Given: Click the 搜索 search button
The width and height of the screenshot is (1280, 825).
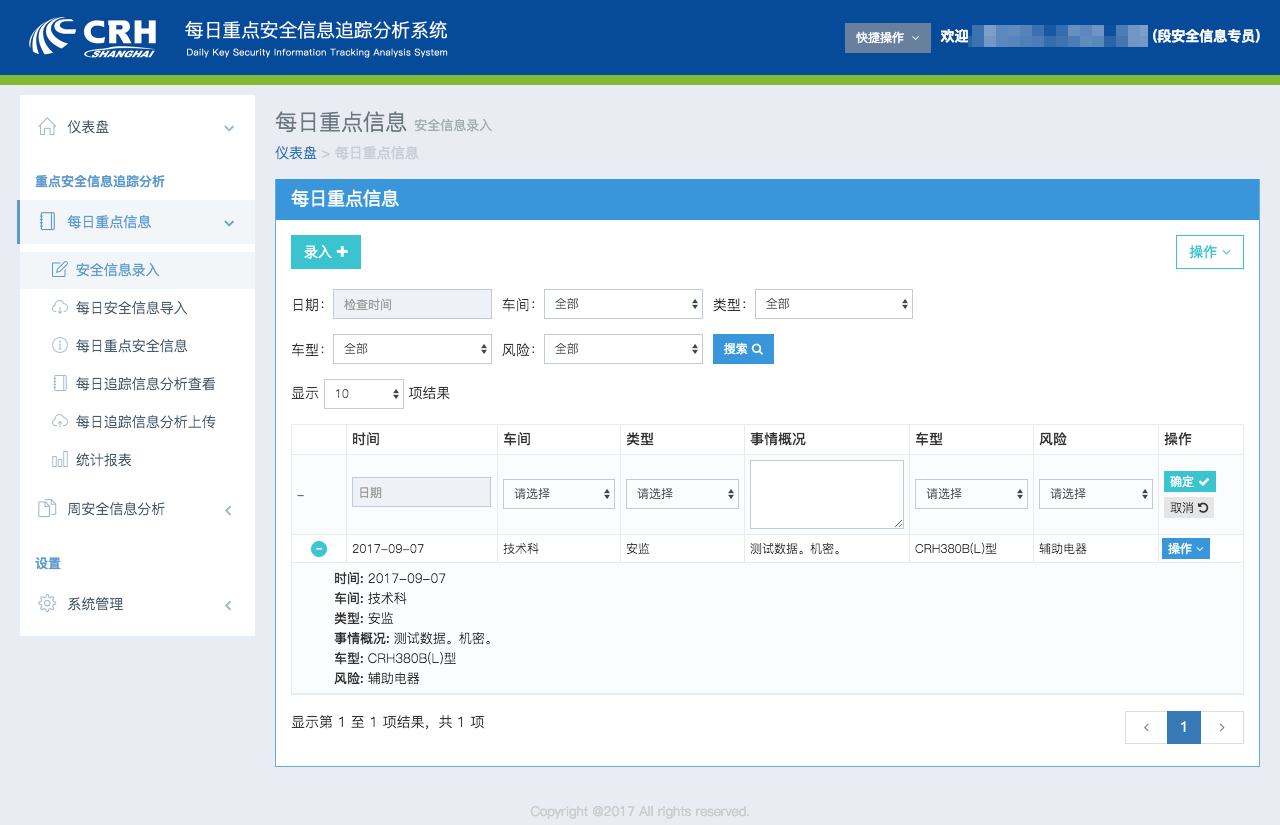Looking at the screenshot, I should coord(743,349).
